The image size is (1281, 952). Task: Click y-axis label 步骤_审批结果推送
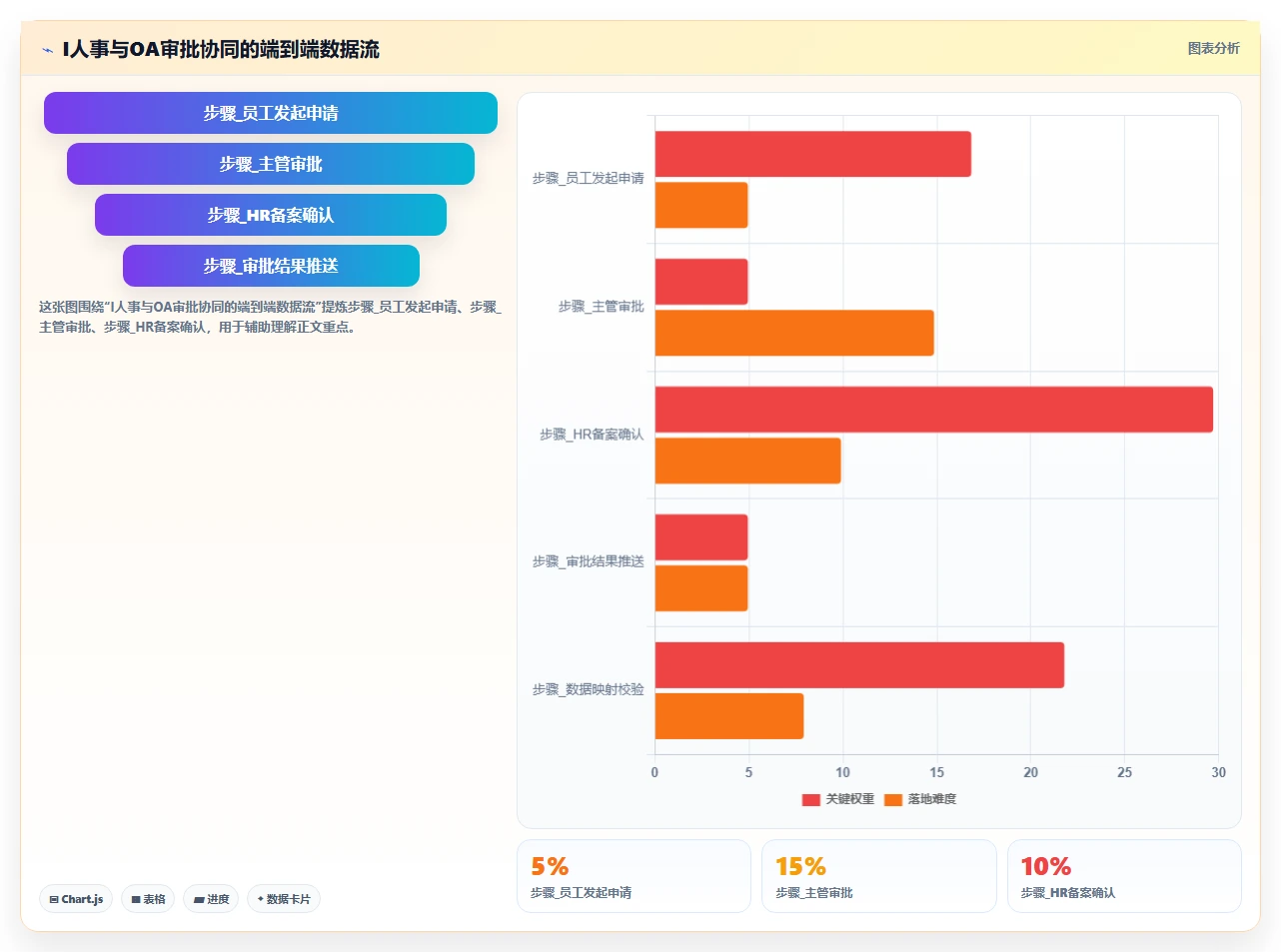pos(588,561)
